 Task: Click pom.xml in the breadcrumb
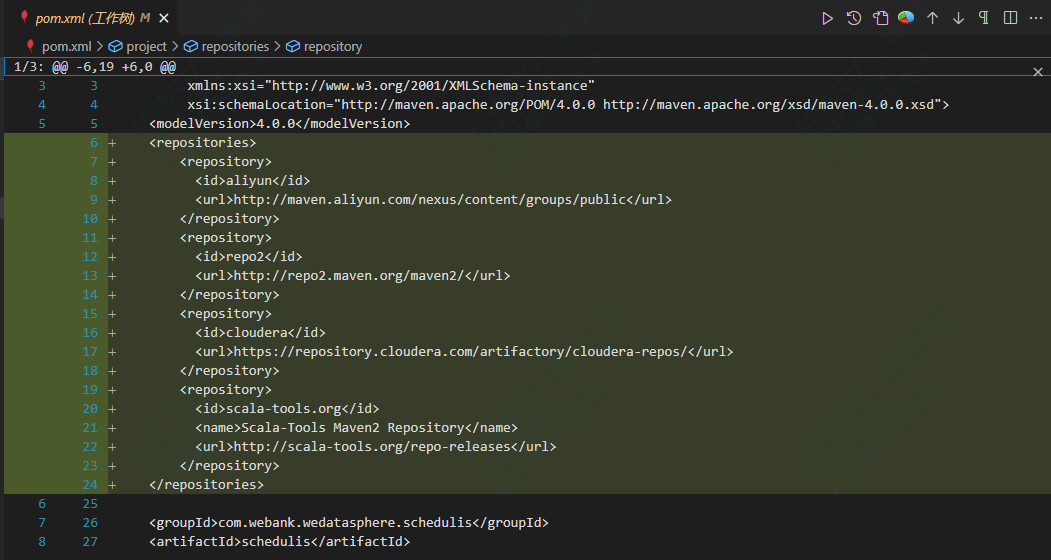(x=66, y=46)
